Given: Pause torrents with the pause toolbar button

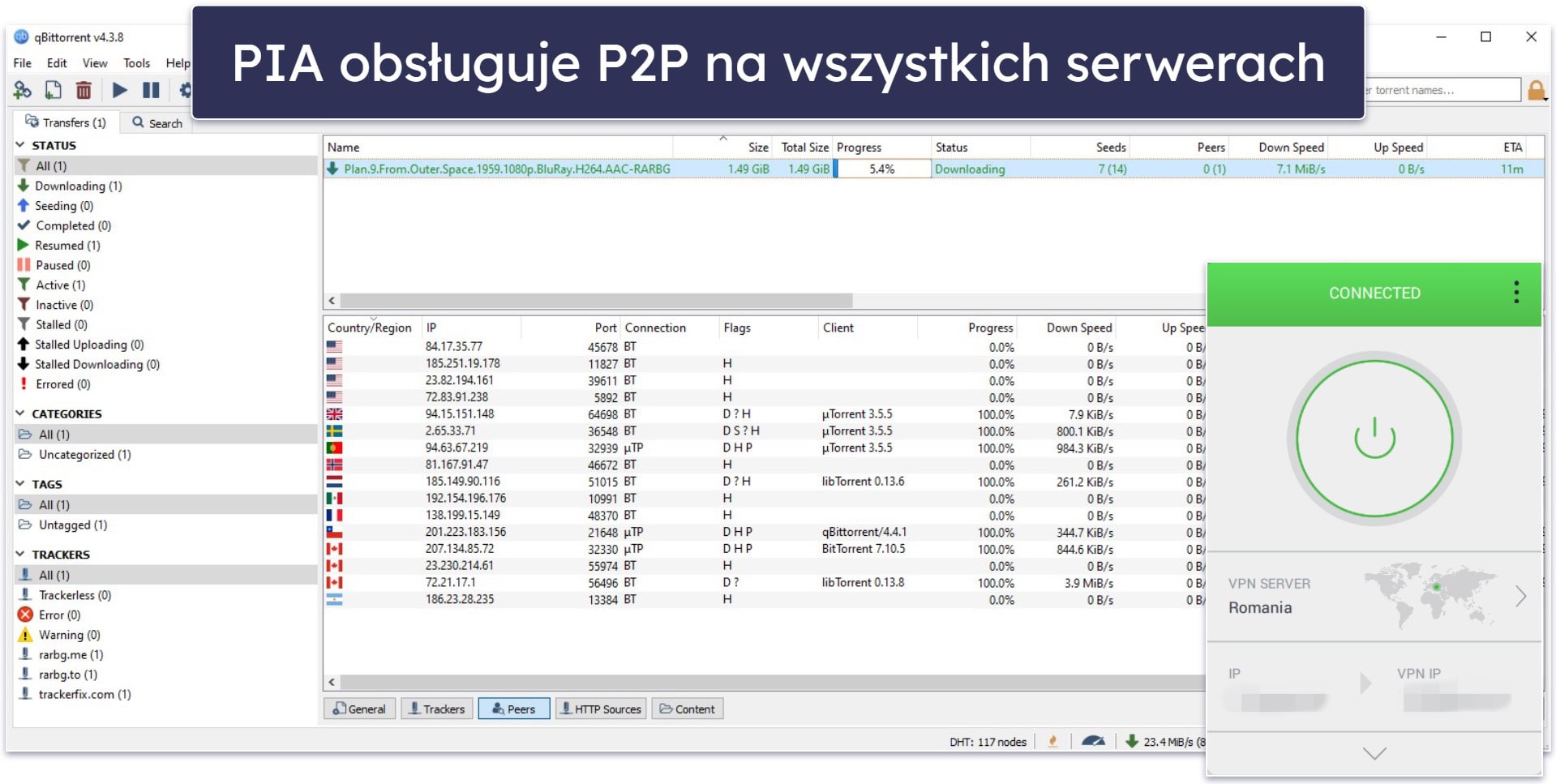Looking at the screenshot, I should click(x=151, y=90).
